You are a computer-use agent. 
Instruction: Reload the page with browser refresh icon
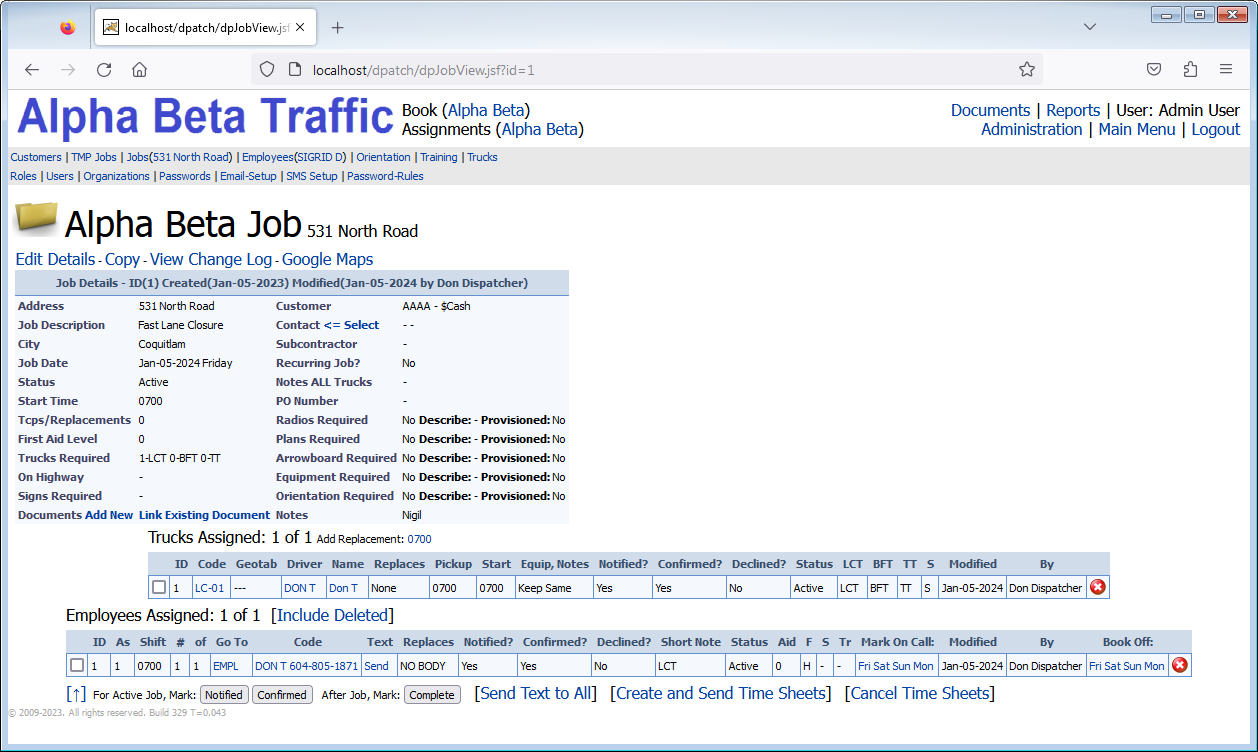(104, 70)
